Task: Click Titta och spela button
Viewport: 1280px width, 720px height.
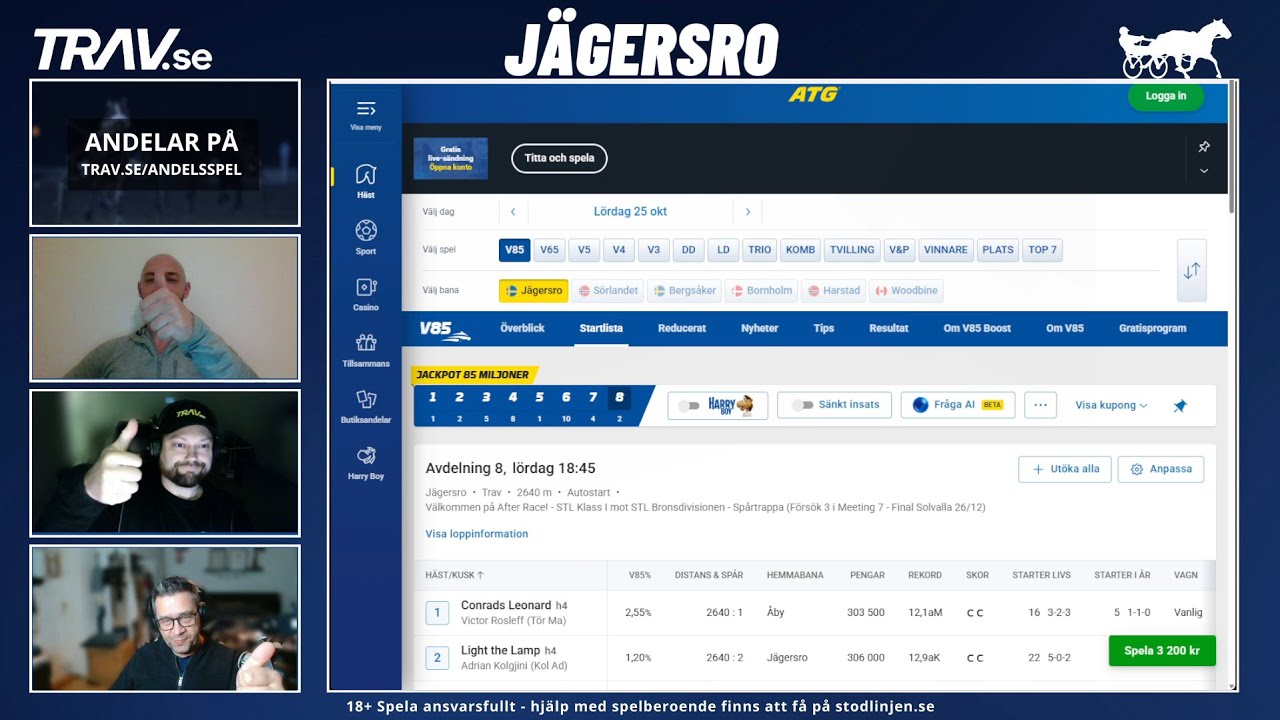Action: coord(559,158)
